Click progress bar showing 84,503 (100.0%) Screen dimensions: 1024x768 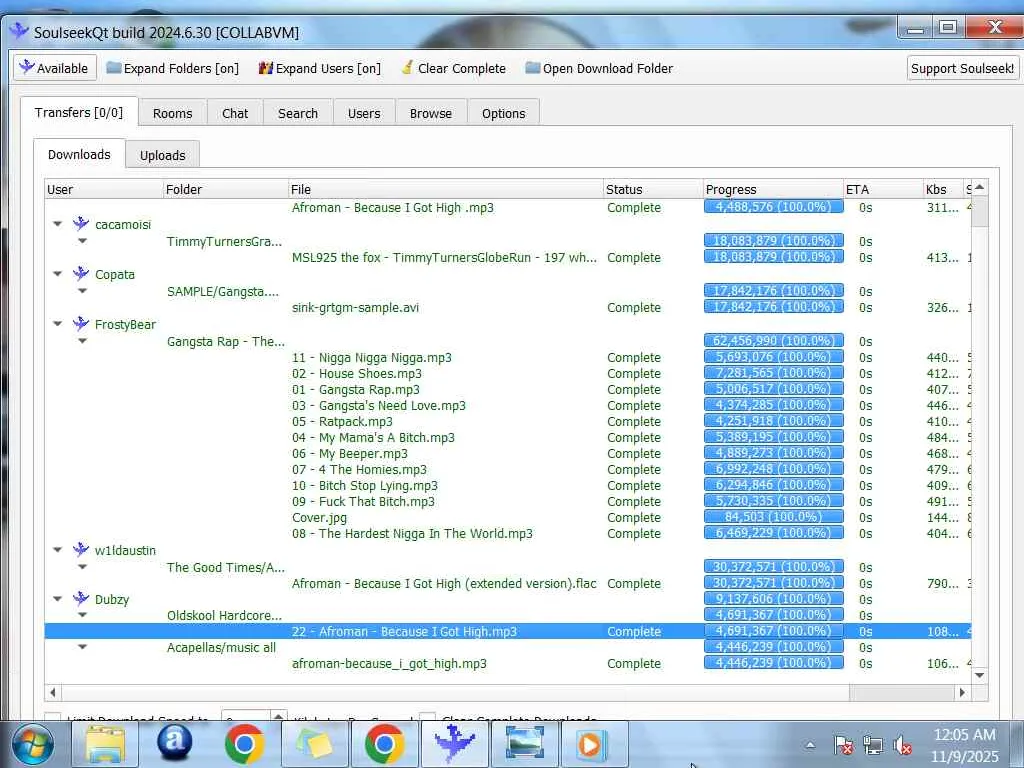[773, 517]
